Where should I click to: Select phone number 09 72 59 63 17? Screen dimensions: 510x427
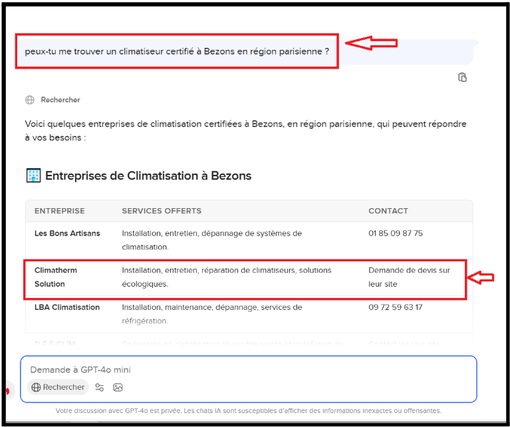click(395, 307)
